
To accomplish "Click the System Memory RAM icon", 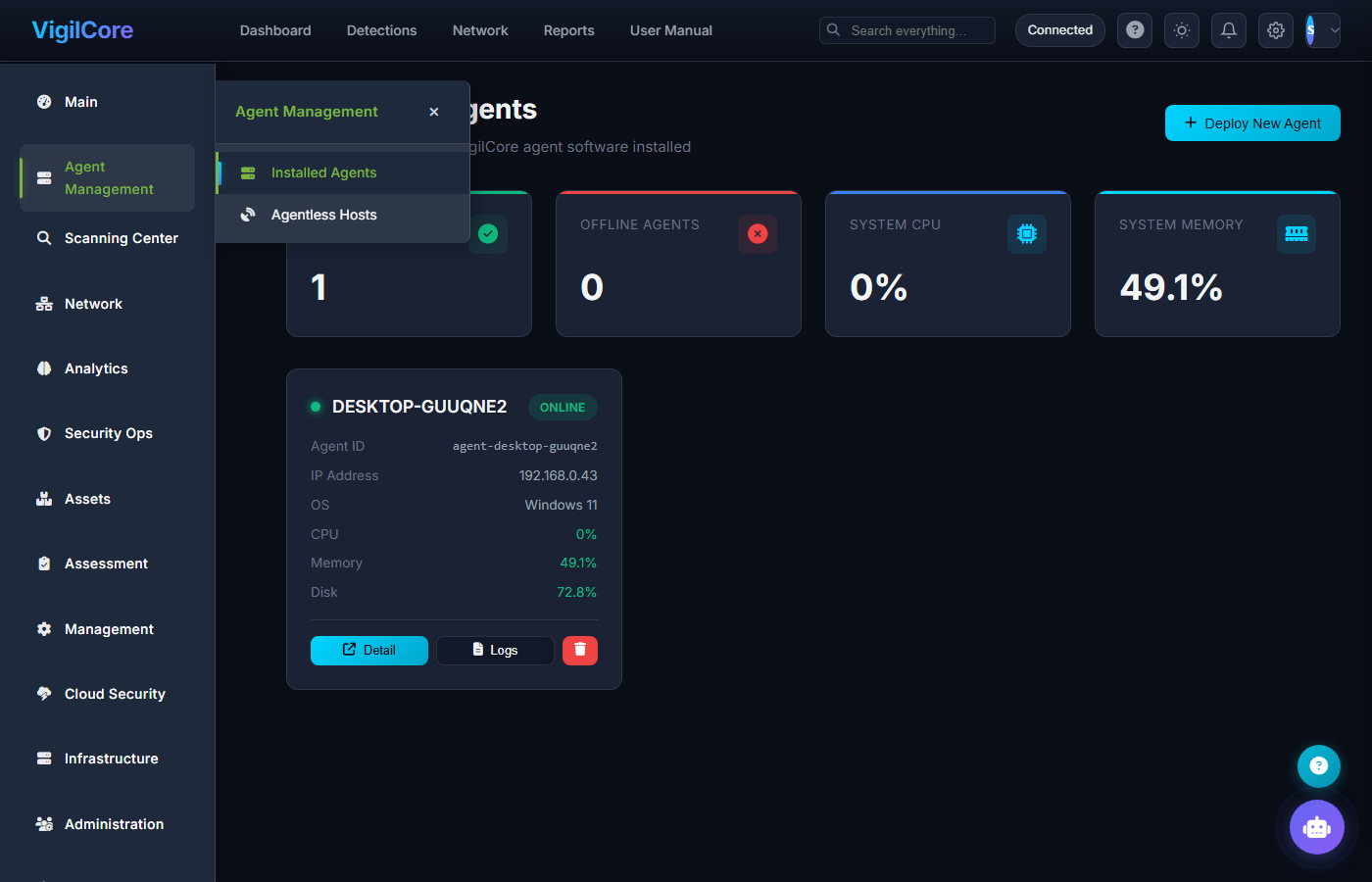I will coord(1297,233).
